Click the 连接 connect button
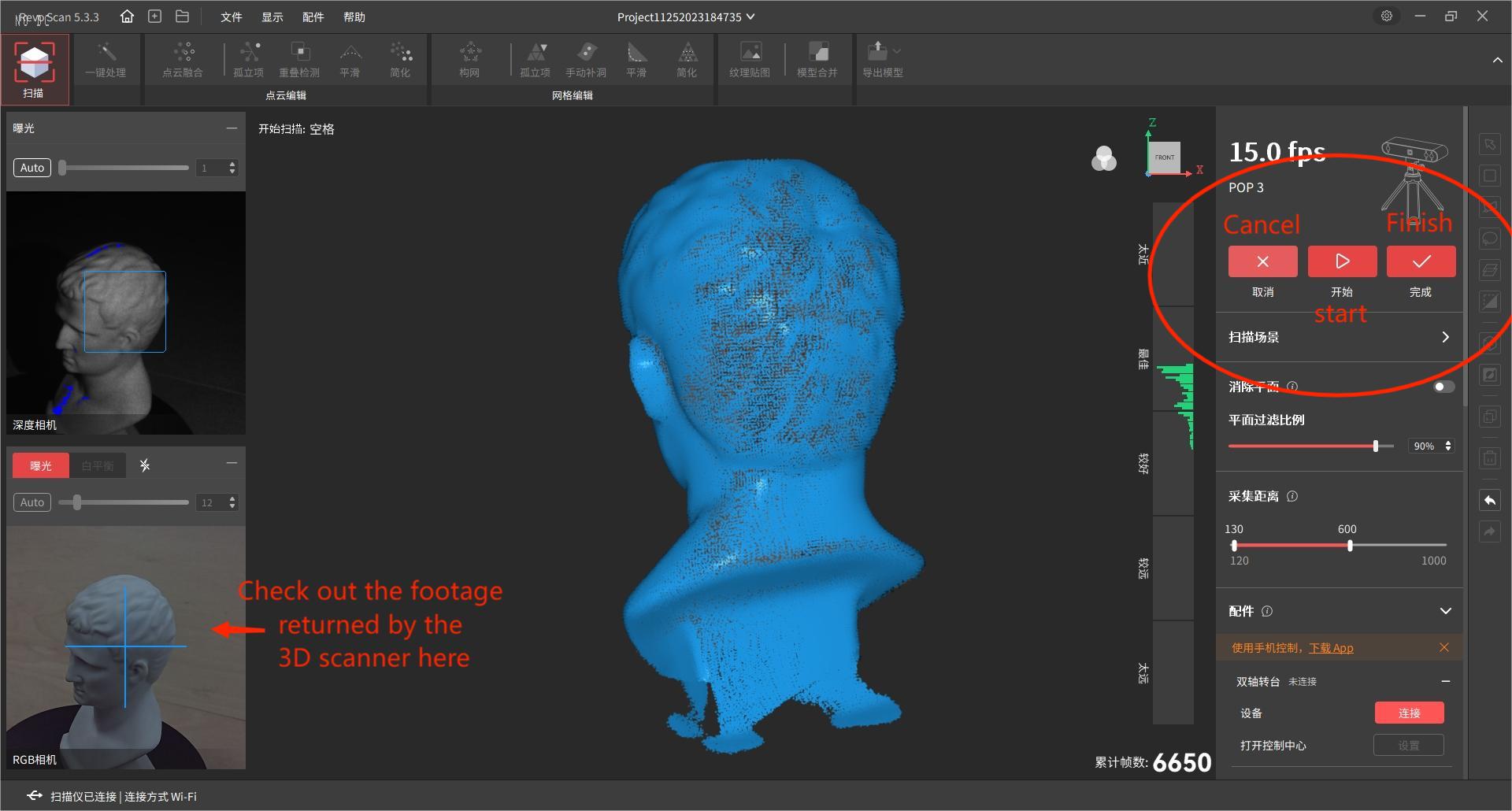Image resolution: width=1512 pixels, height=811 pixels. pyautogui.click(x=1409, y=713)
